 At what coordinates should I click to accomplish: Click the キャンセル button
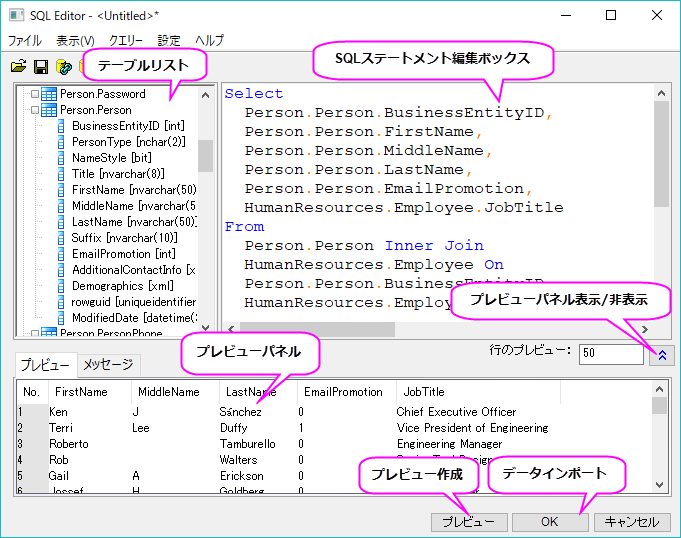click(x=632, y=521)
